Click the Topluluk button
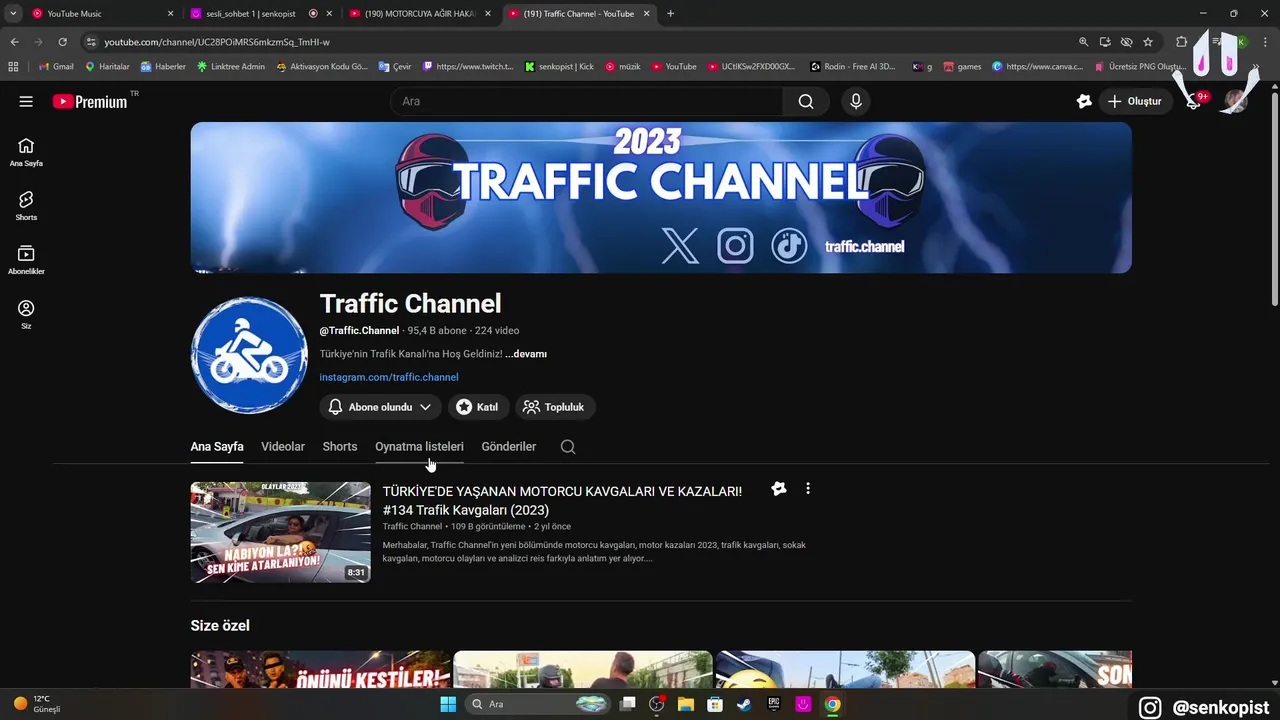 click(x=555, y=407)
